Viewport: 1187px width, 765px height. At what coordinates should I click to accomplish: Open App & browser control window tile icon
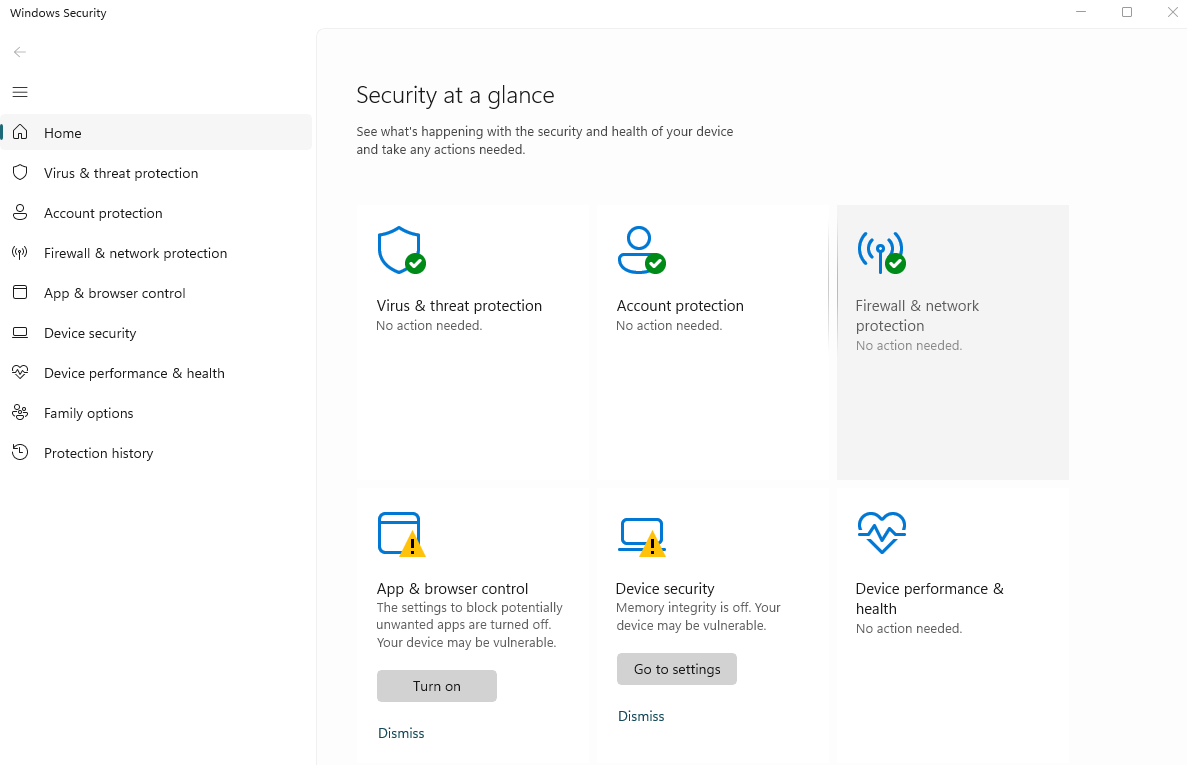[x=400, y=534]
